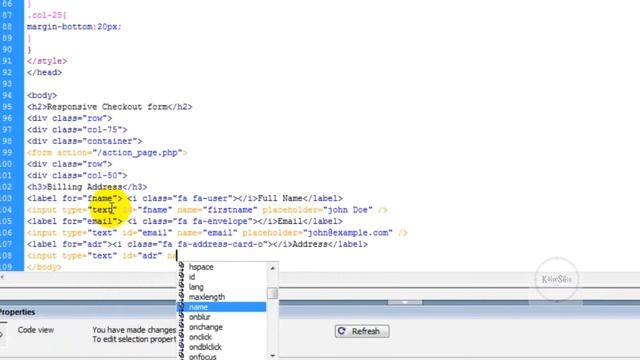Click the 'Full Name' label text in code
This screenshot has width=640, height=360.
[x=280, y=198]
